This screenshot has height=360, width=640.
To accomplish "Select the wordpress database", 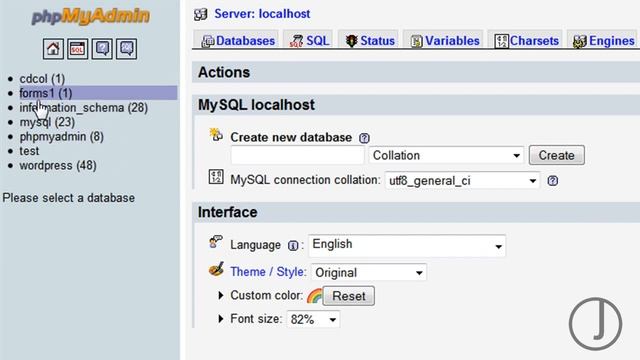I will point(58,165).
